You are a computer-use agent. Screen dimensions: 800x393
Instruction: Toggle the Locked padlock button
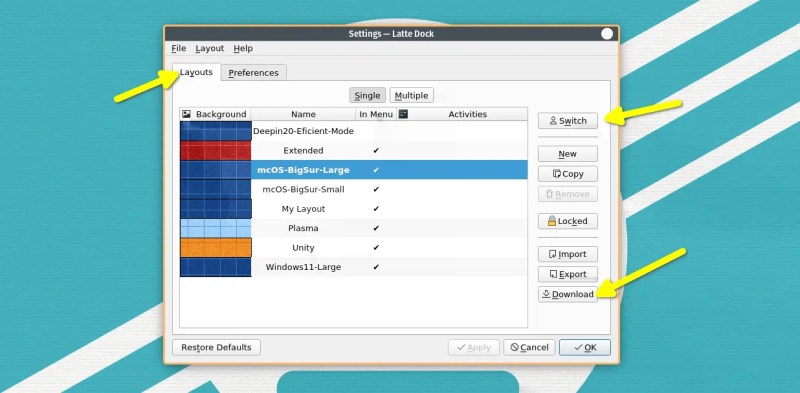[x=567, y=221]
